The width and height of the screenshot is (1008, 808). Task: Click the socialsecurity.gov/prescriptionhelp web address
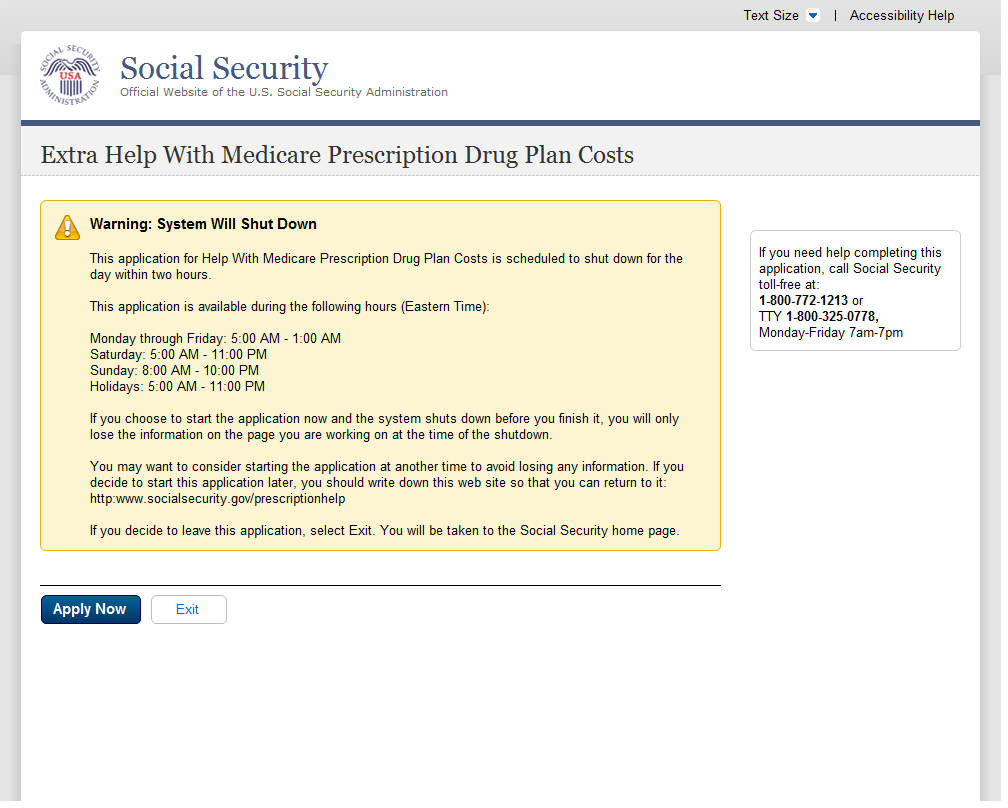[217, 498]
